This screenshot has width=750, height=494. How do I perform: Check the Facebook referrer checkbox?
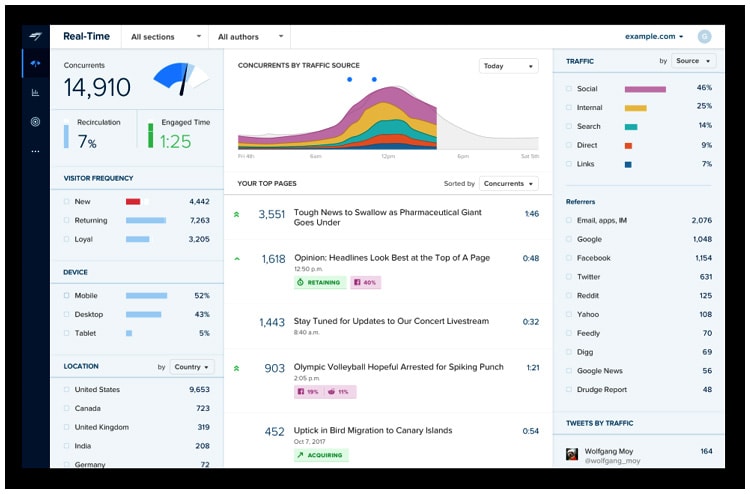pyautogui.click(x=569, y=258)
